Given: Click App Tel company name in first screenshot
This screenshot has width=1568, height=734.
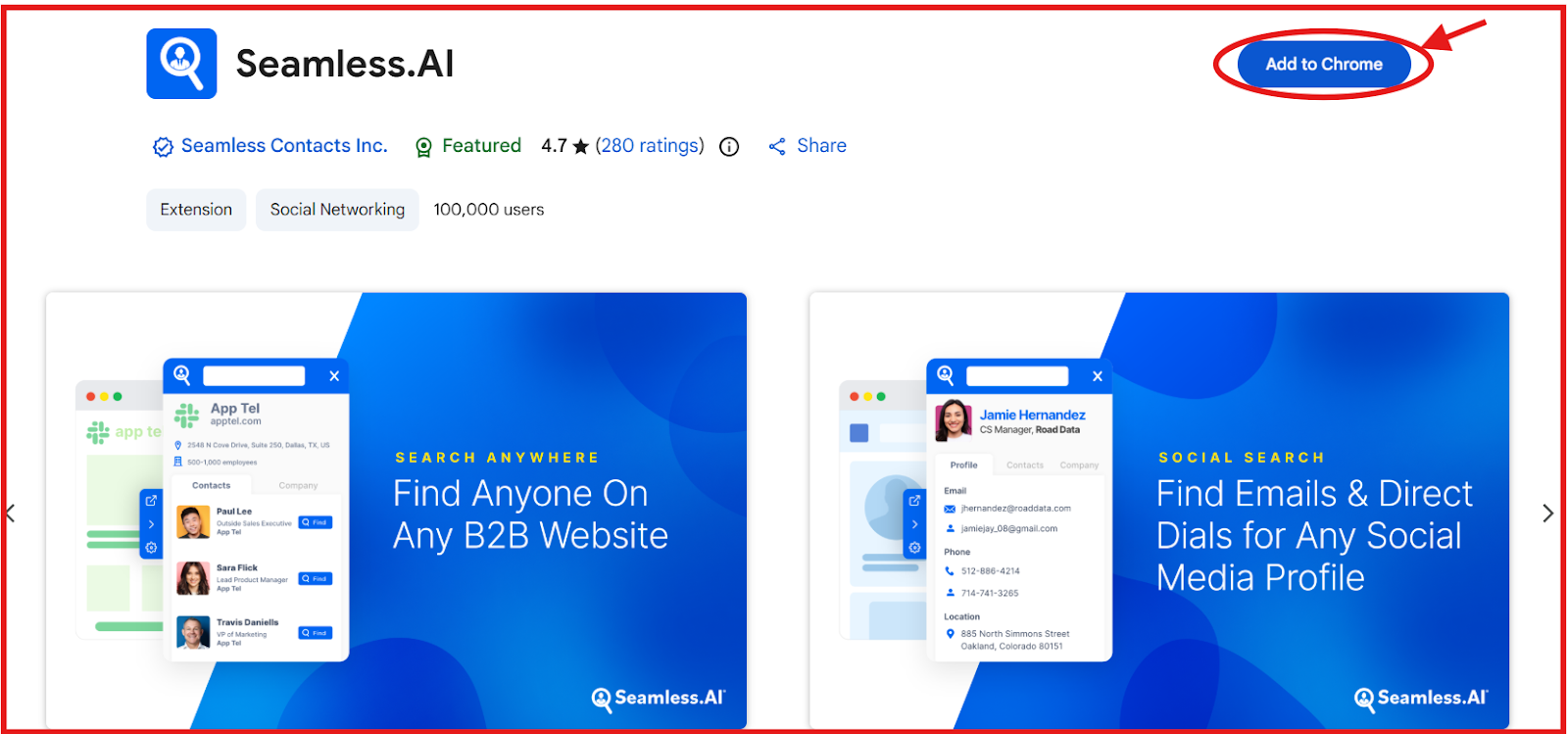Looking at the screenshot, I should (235, 409).
